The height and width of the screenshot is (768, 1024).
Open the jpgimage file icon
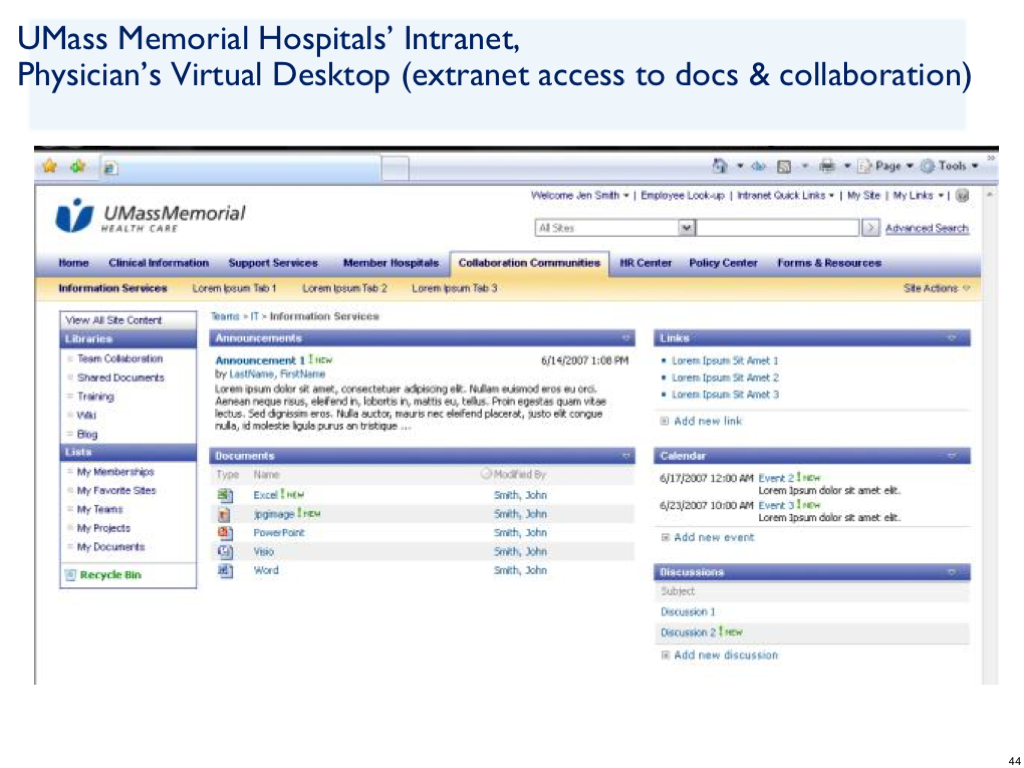coord(225,514)
